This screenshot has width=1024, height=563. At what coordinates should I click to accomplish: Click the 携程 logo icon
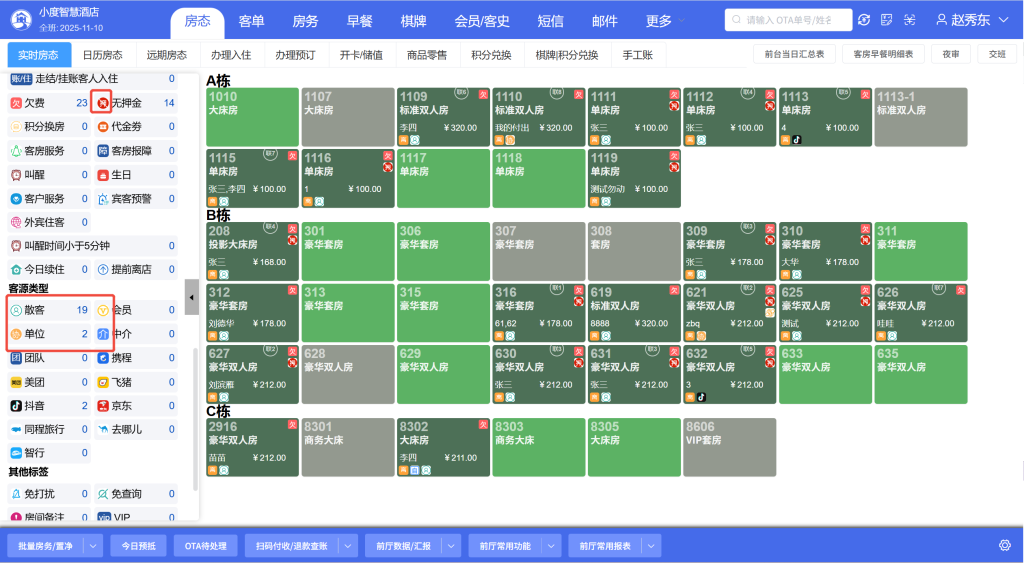103,358
